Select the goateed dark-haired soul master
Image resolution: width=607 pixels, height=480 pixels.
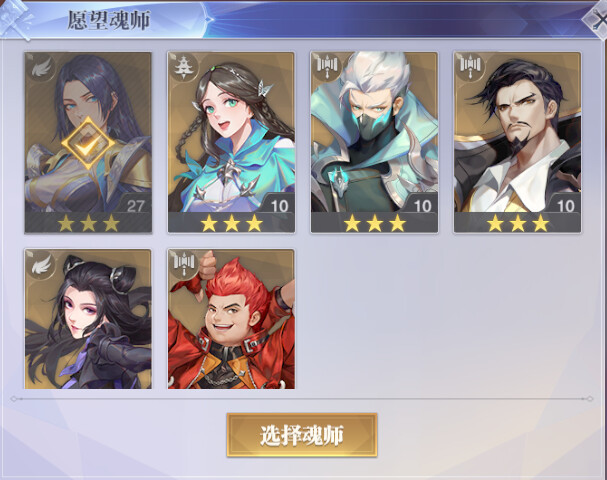(517, 142)
